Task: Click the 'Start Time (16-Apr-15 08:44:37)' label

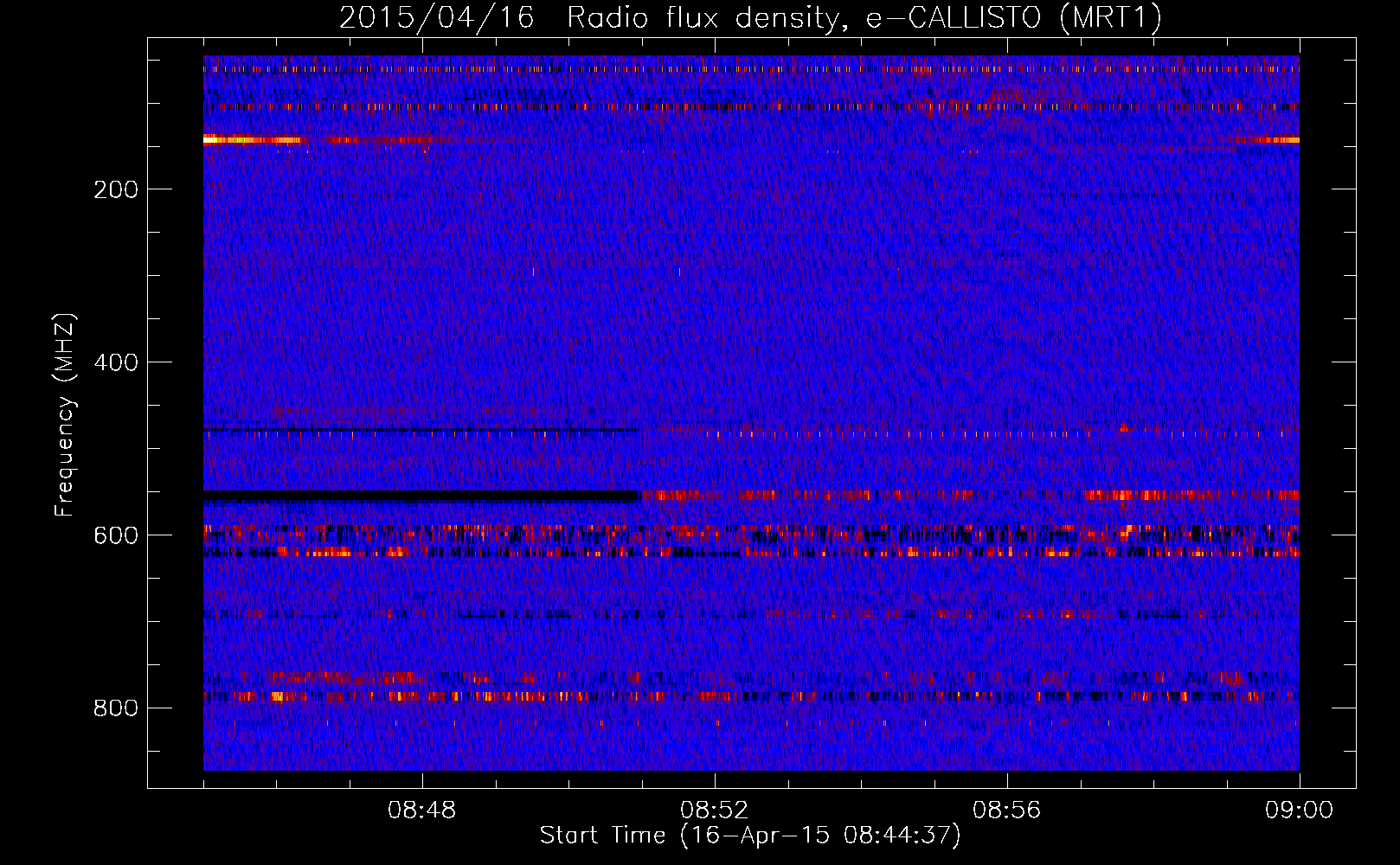Action: [750, 836]
